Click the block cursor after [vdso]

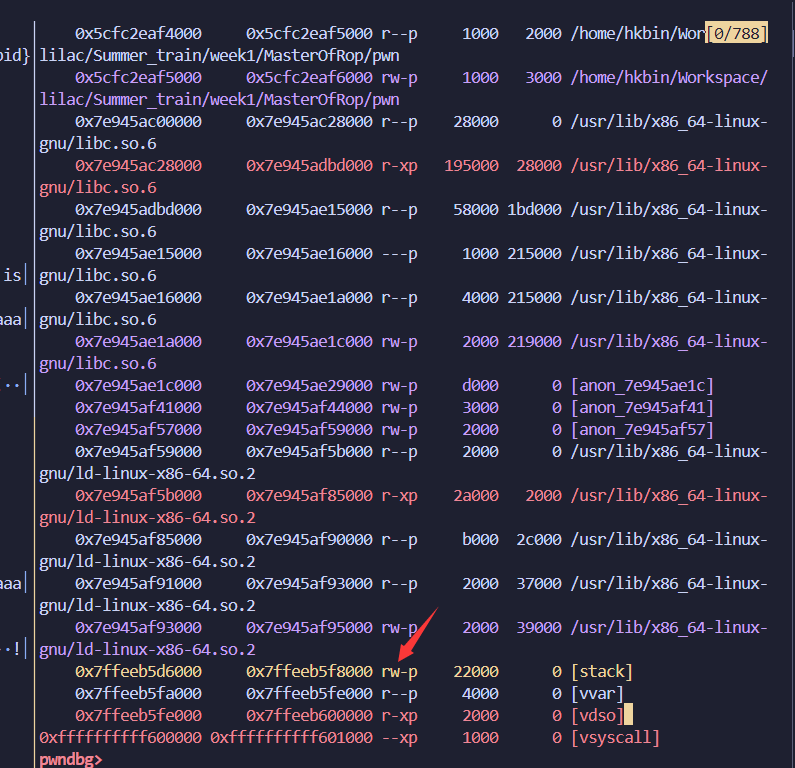[629, 715]
